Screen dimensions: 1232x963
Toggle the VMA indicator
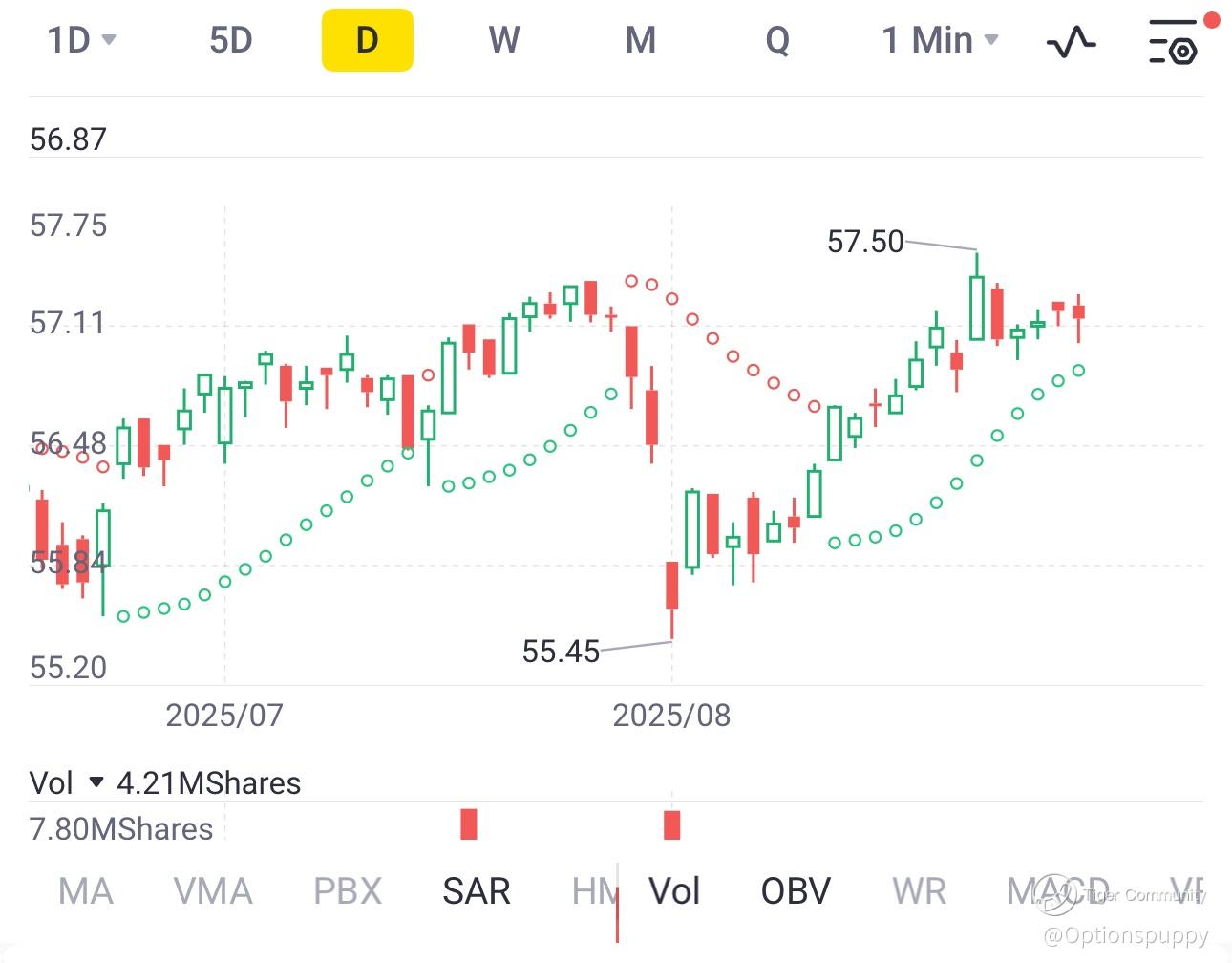pyautogui.click(x=213, y=891)
